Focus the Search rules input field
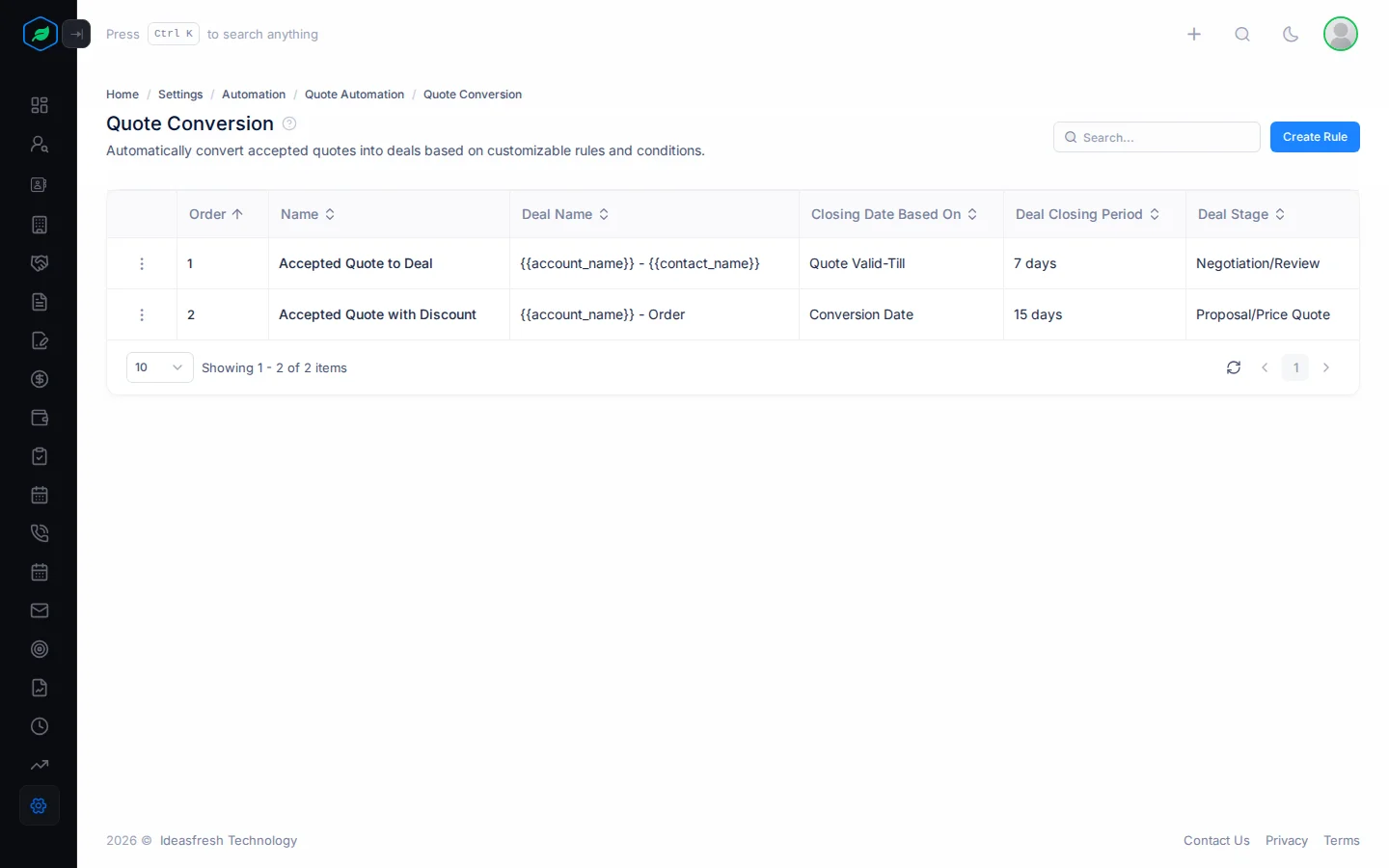Image resolution: width=1389 pixels, height=868 pixels. coord(1157,137)
